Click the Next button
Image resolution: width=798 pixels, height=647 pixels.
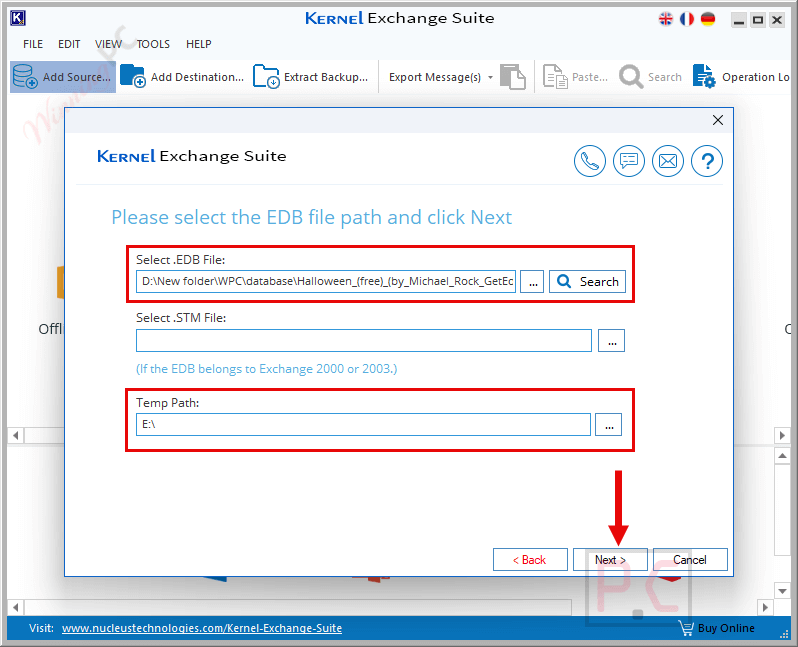[x=610, y=560]
